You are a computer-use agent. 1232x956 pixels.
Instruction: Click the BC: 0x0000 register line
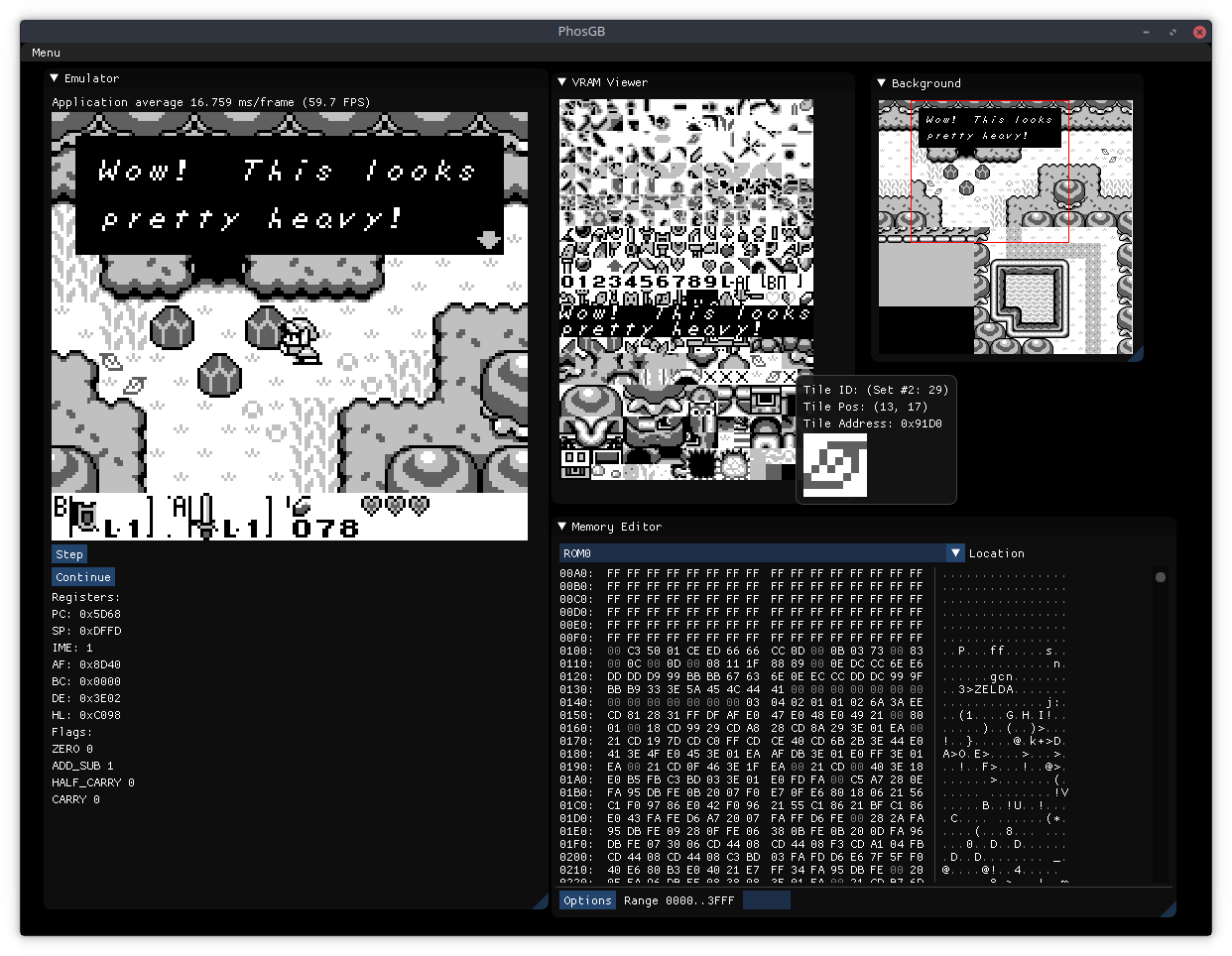pyautogui.click(x=86, y=682)
